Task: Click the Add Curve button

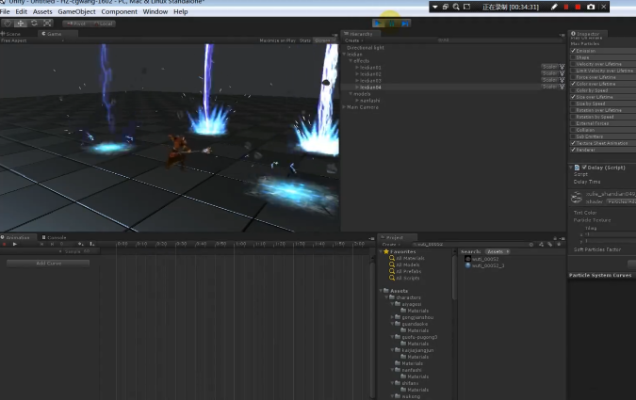Action: [x=48, y=263]
